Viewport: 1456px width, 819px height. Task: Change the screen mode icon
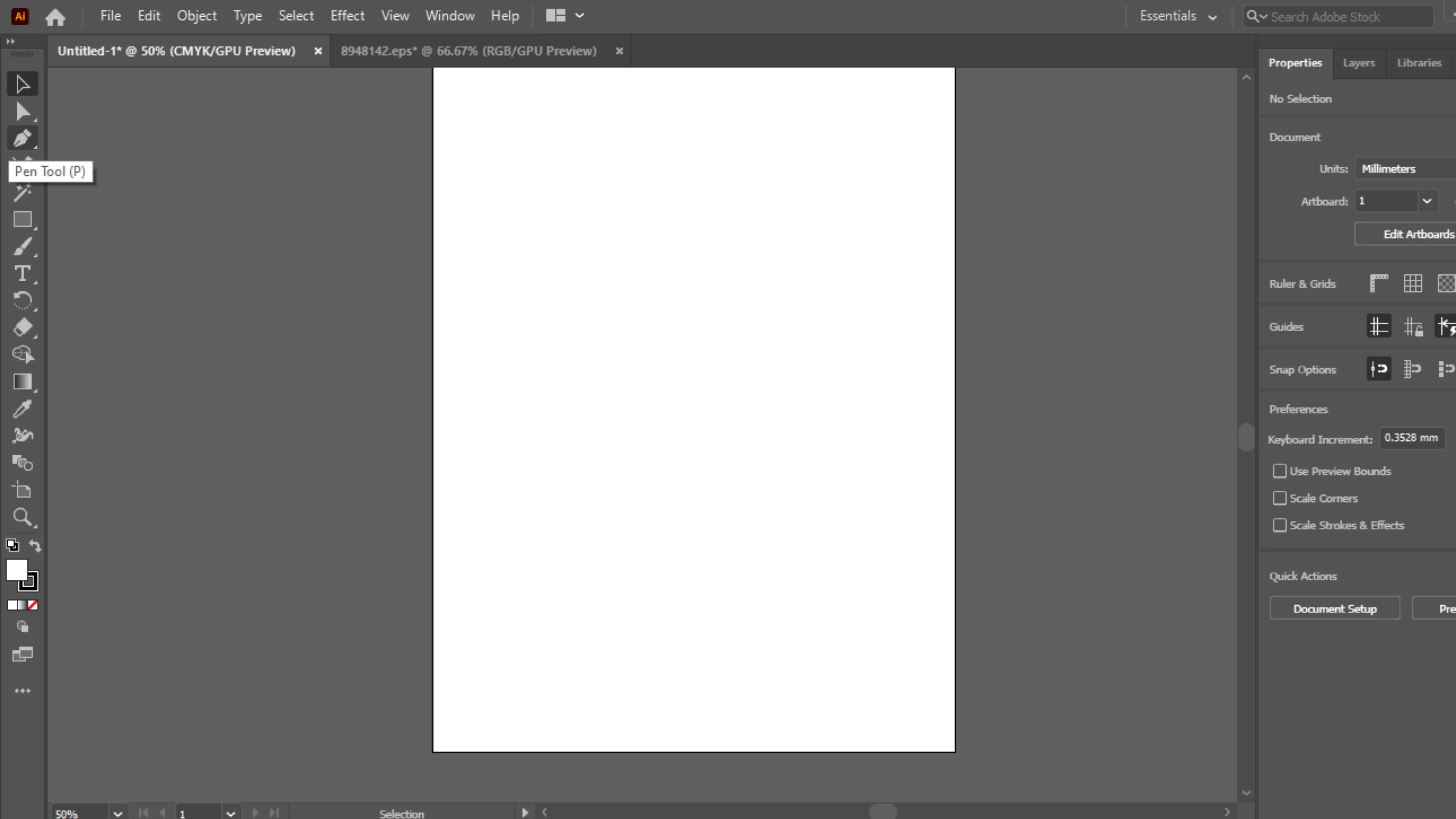[x=23, y=654]
